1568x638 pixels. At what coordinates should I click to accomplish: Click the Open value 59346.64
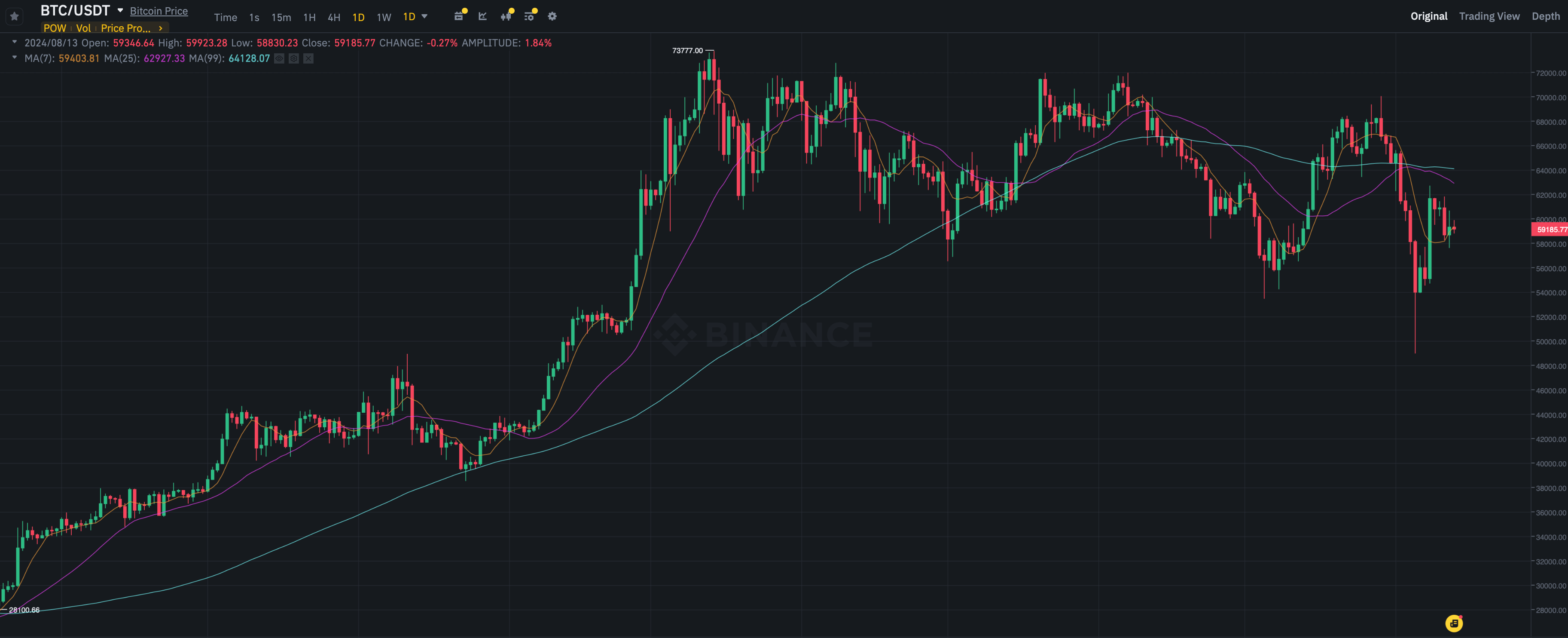tap(133, 43)
